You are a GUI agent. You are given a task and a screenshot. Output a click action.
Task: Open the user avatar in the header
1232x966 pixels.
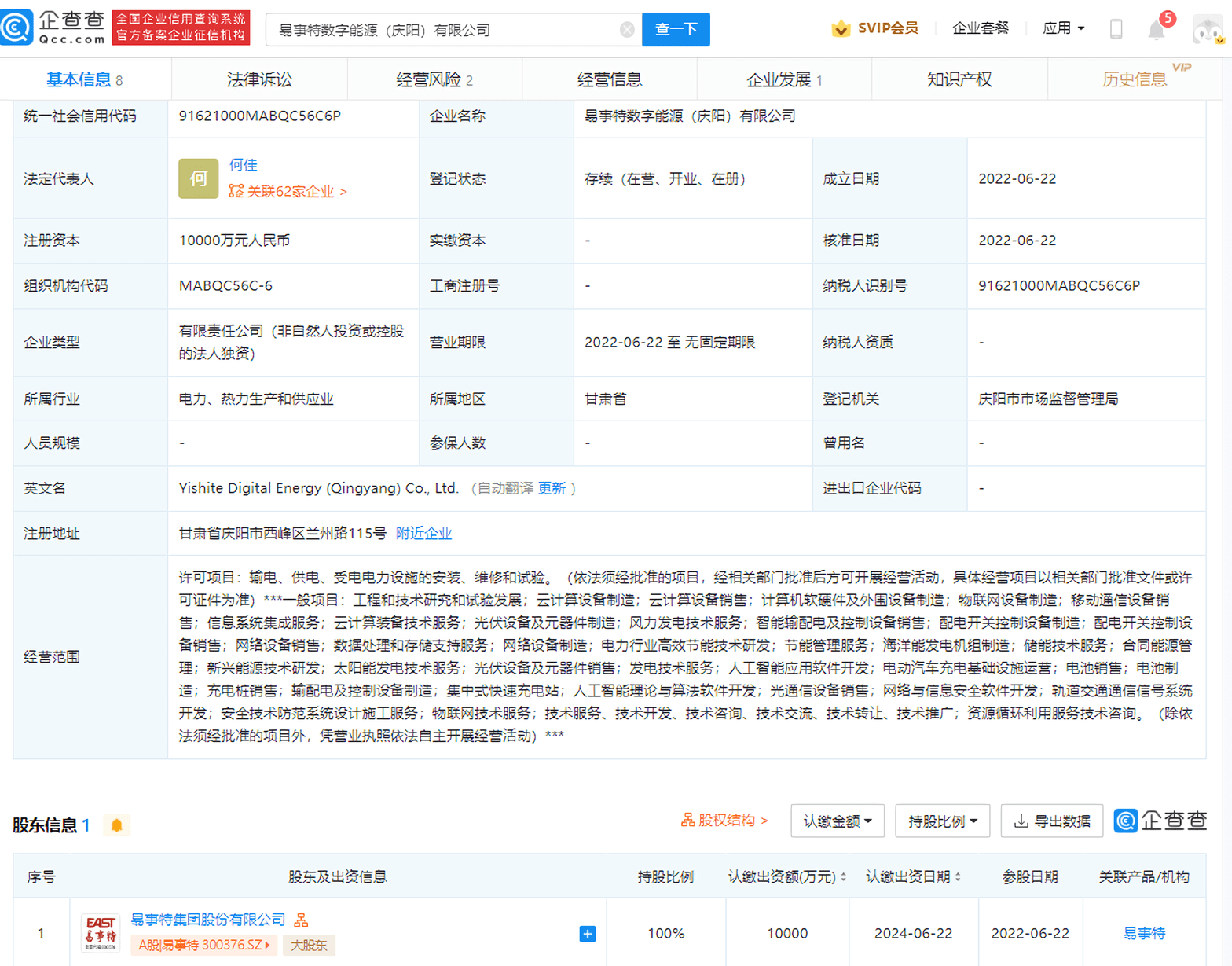click(x=1208, y=29)
